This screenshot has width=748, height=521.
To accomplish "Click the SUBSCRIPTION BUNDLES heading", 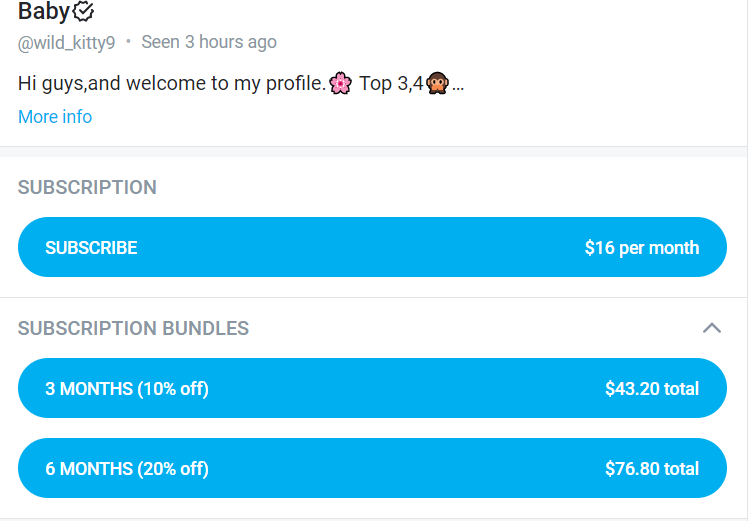I will click(133, 328).
